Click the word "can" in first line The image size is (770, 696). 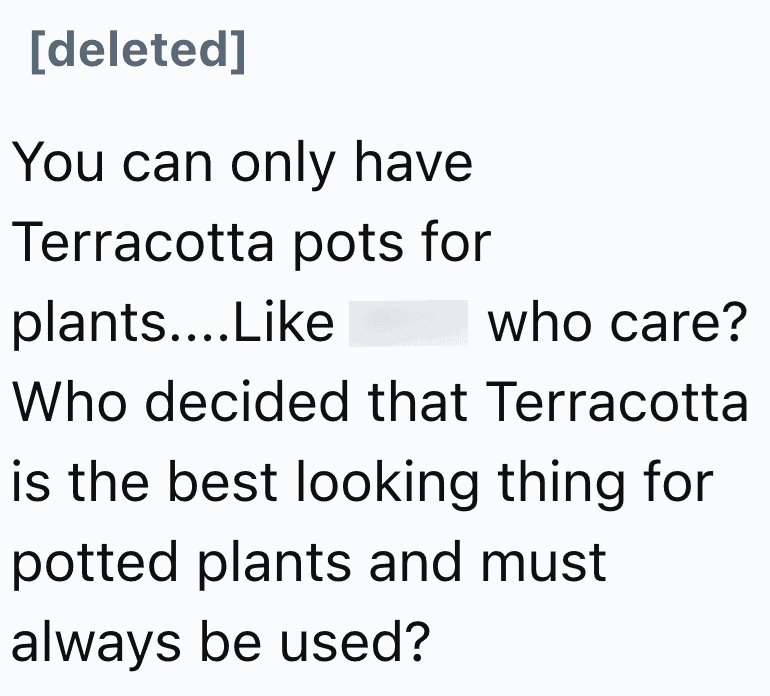(167, 164)
